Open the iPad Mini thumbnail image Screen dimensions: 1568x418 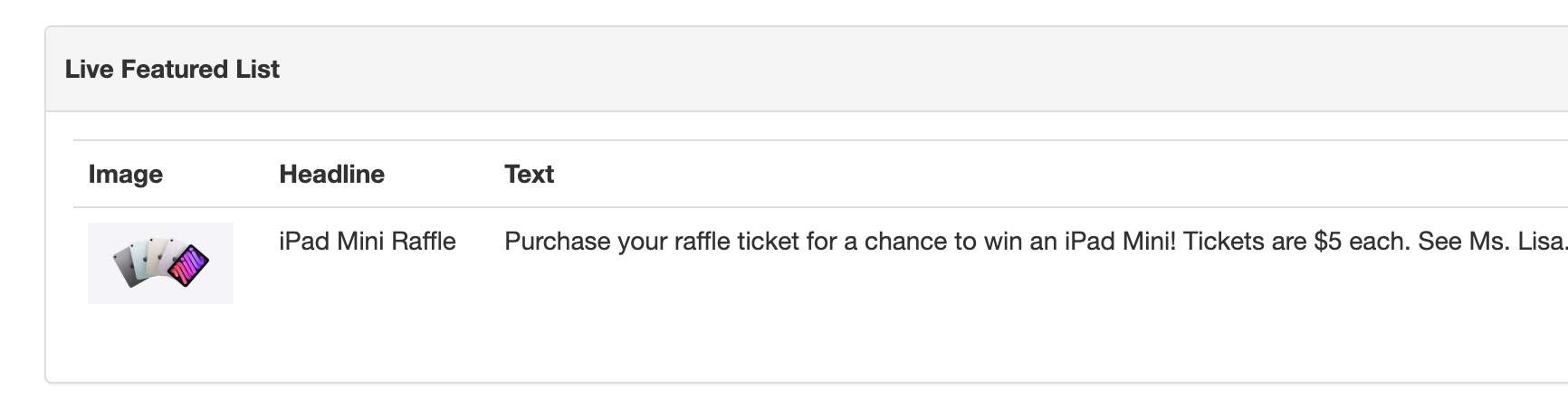coord(160,262)
